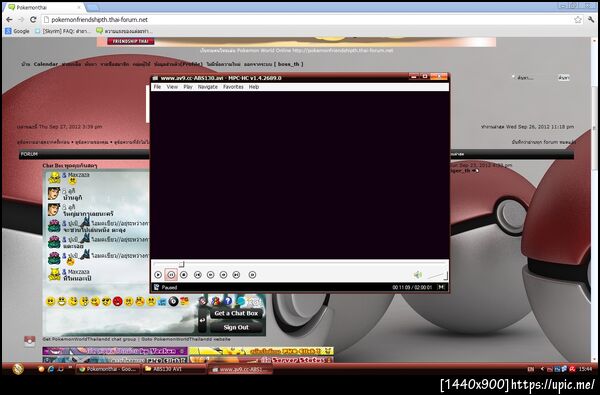Click the Play button in MPC-HC
600x395 pixels.
pos(158,274)
